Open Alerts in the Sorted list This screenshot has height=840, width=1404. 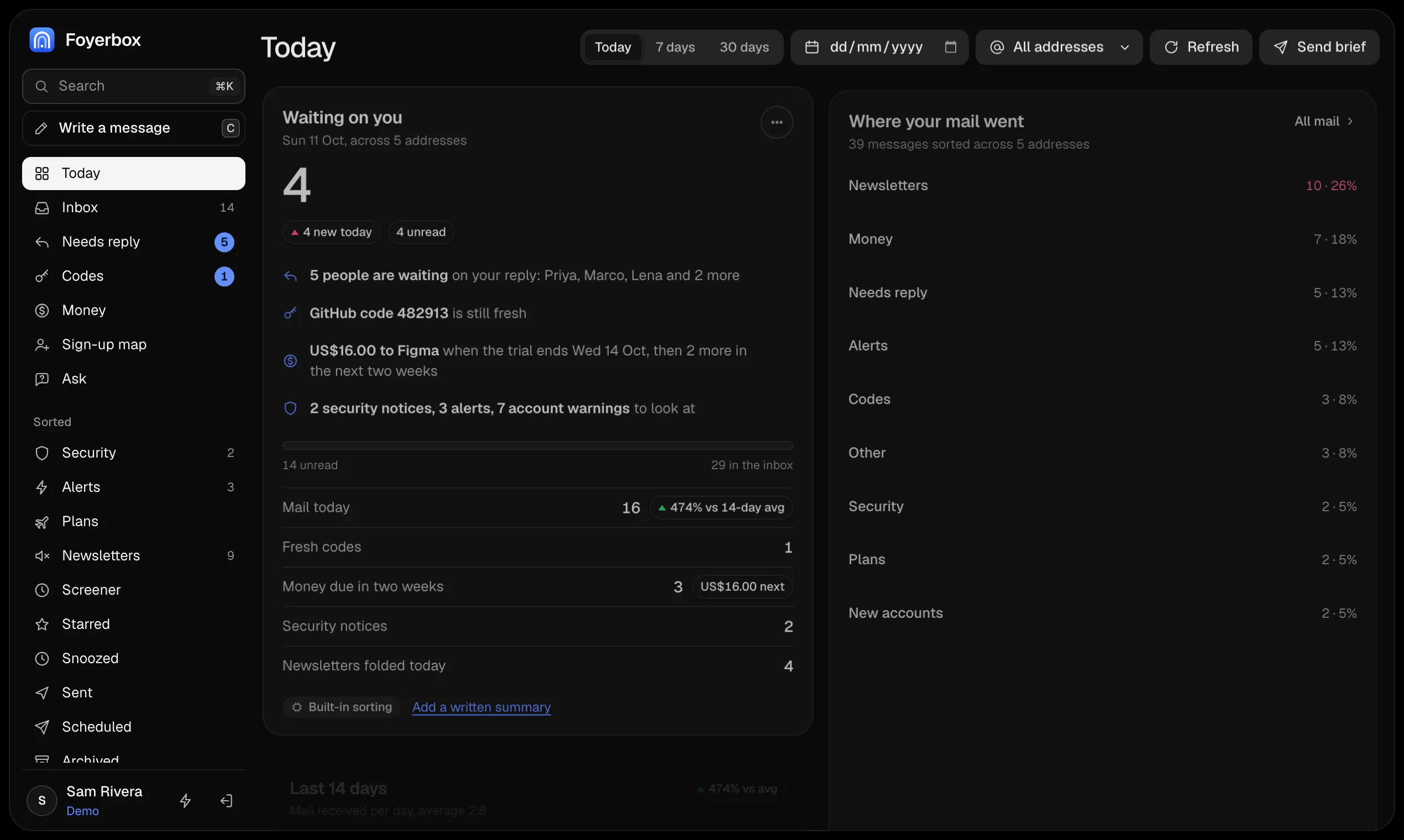pos(134,487)
